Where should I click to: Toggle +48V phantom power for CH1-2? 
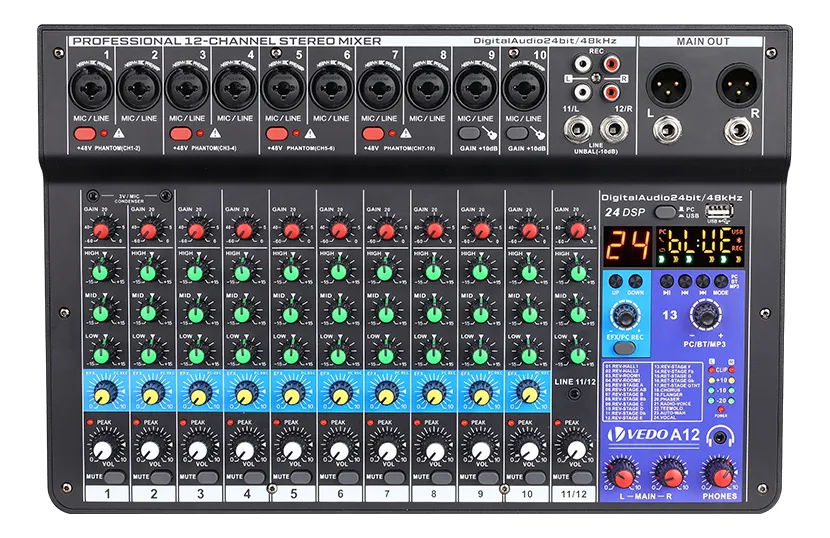point(85,133)
